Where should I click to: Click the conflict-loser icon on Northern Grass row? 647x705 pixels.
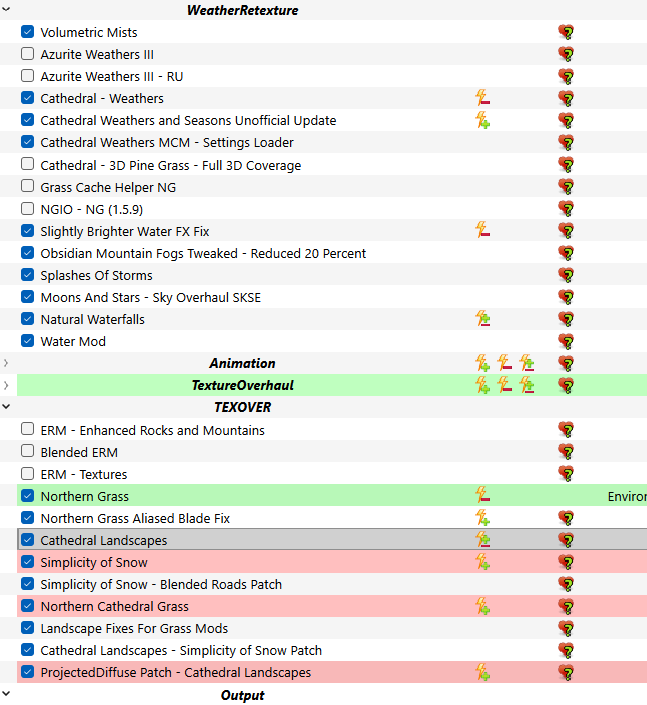[482, 496]
